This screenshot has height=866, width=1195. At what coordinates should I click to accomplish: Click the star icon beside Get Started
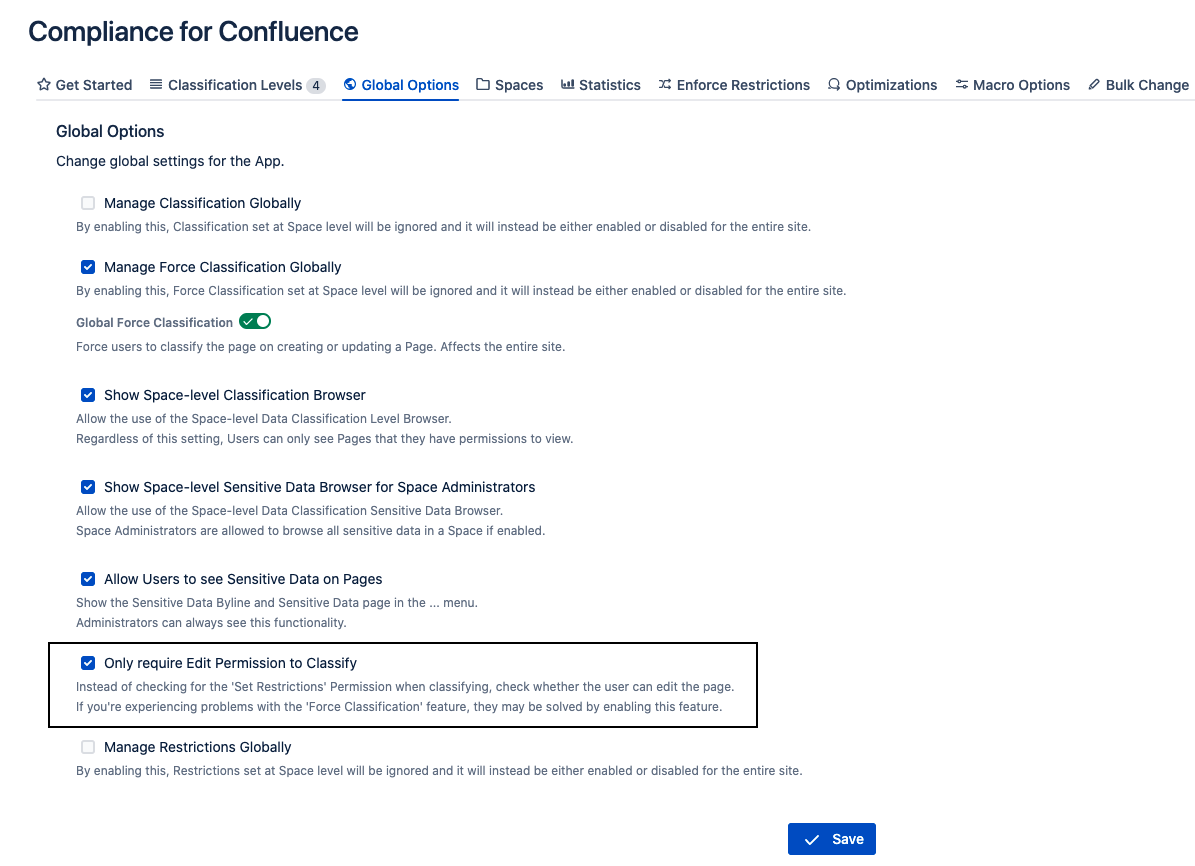pos(43,85)
